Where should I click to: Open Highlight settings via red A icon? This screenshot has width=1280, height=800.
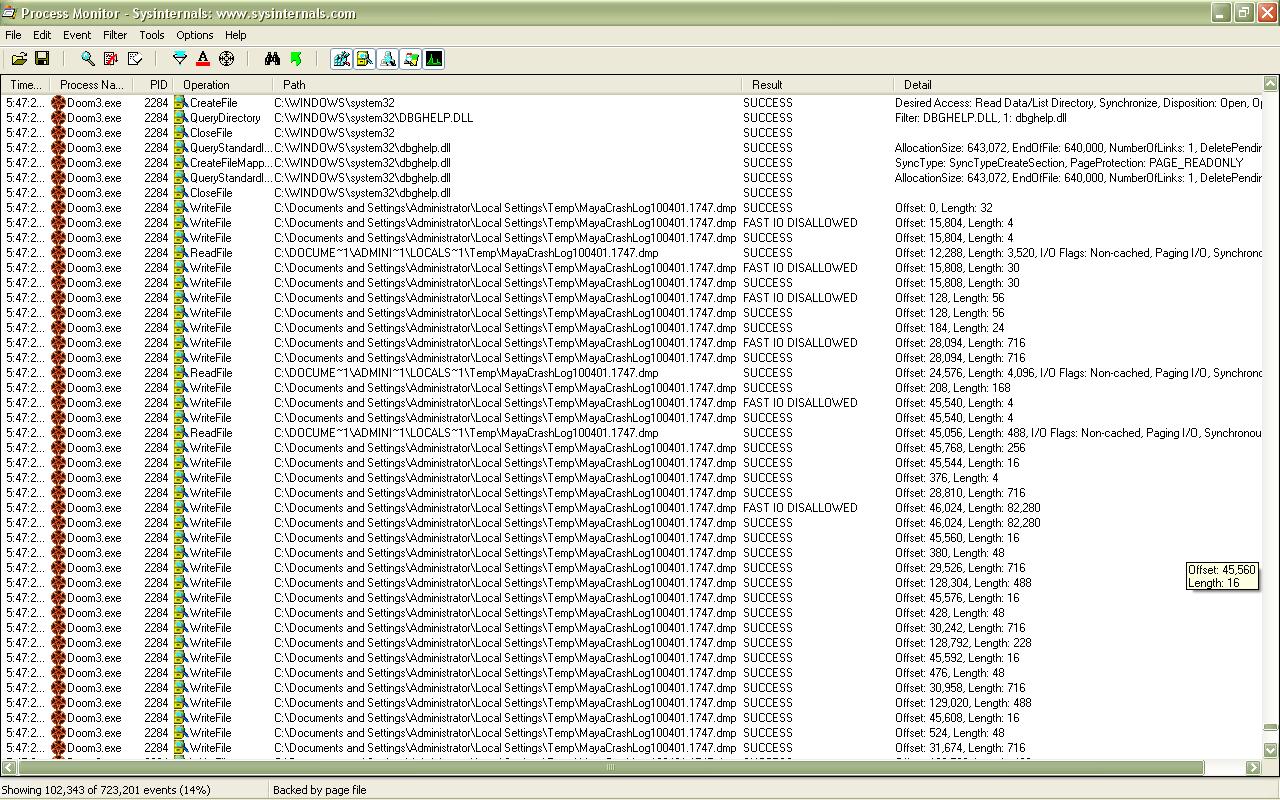click(x=203, y=59)
